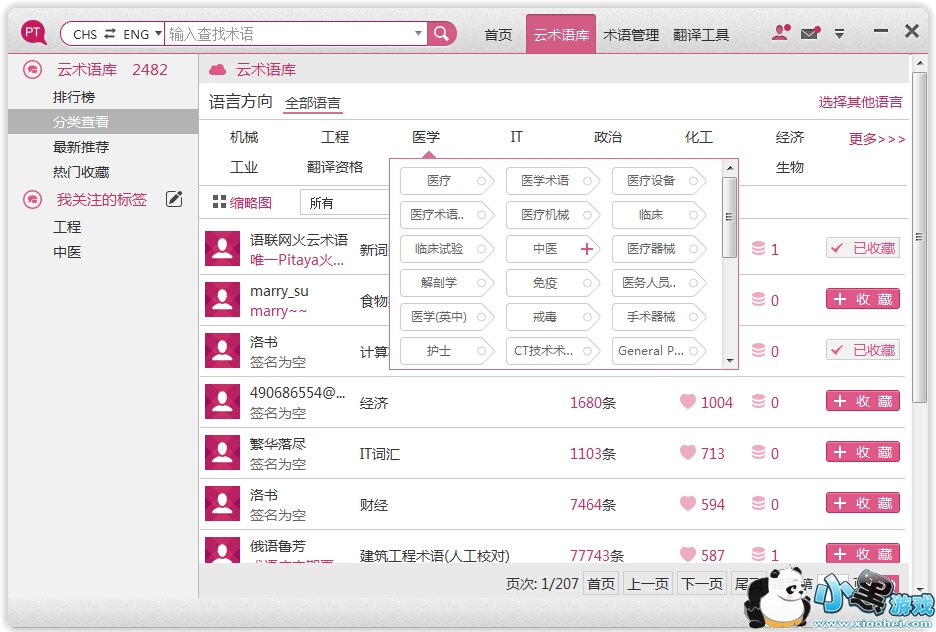The height and width of the screenshot is (632, 936).
Task: Click the tag popup vertical scrollbar
Action: tap(729, 205)
